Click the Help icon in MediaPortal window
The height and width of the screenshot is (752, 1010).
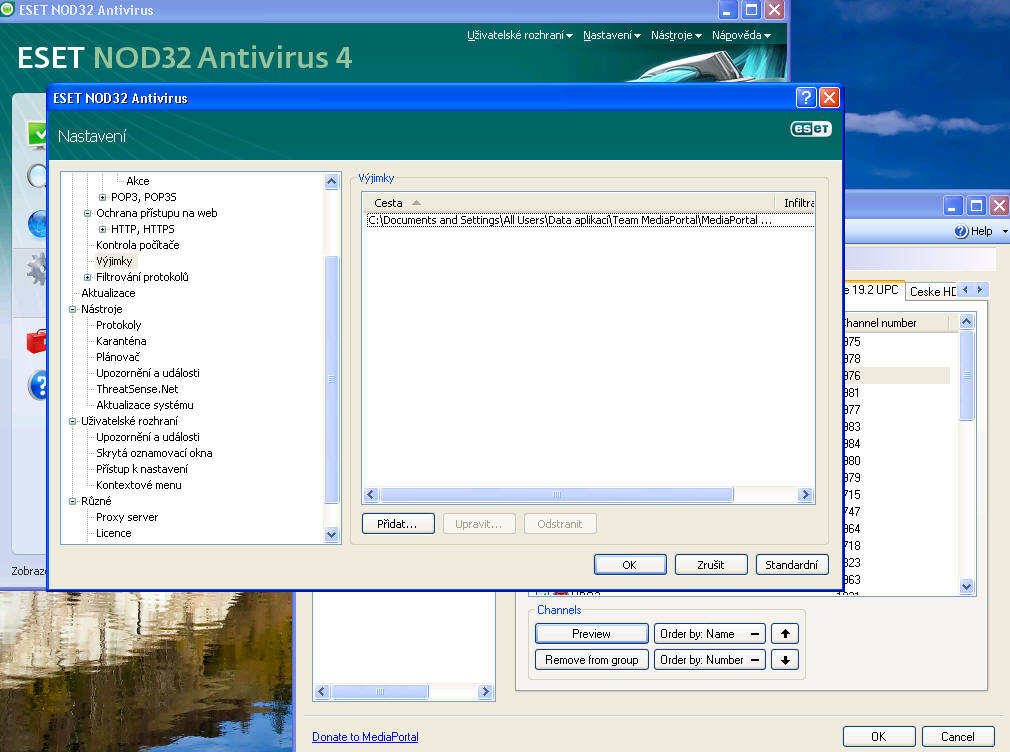[x=961, y=231]
